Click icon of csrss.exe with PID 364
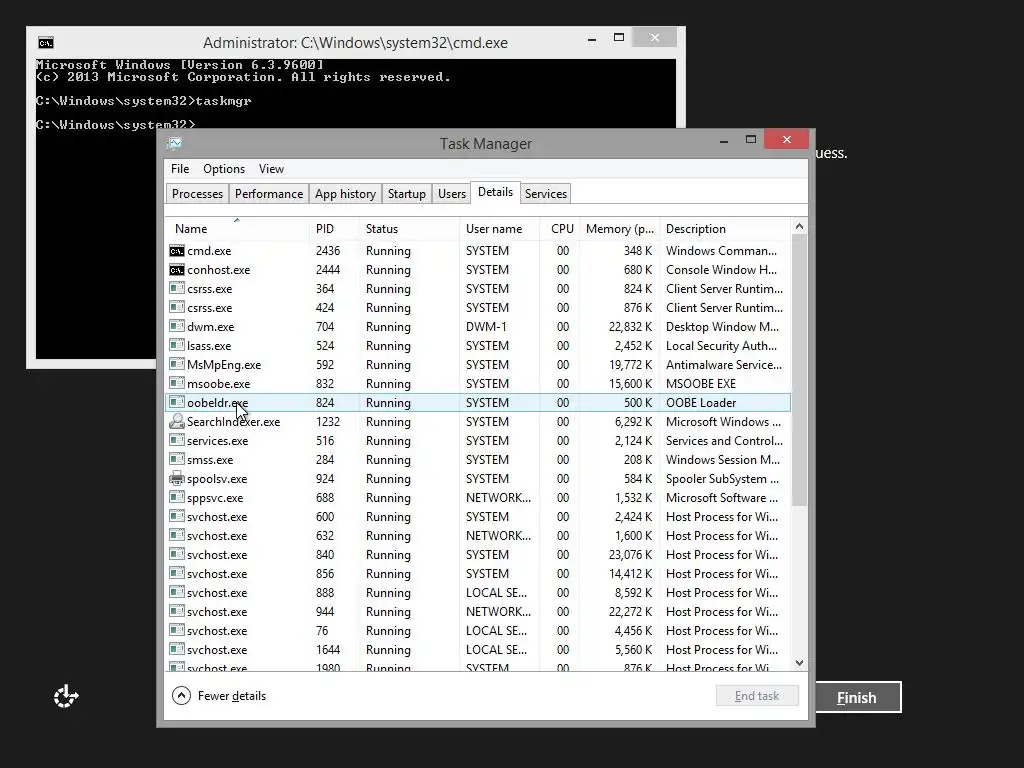1024x768 pixels. tap(176, 289)
